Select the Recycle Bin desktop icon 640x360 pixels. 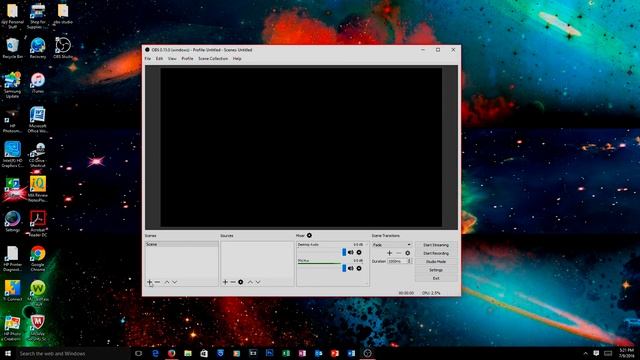pos(13,48)
